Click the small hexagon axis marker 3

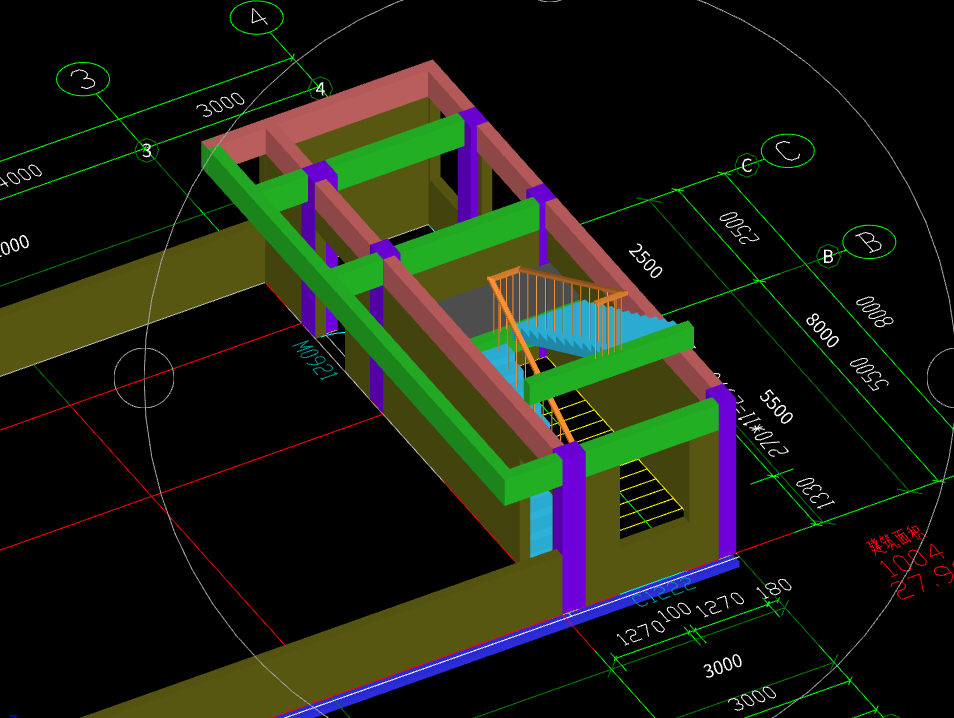(x=147, y=150)
